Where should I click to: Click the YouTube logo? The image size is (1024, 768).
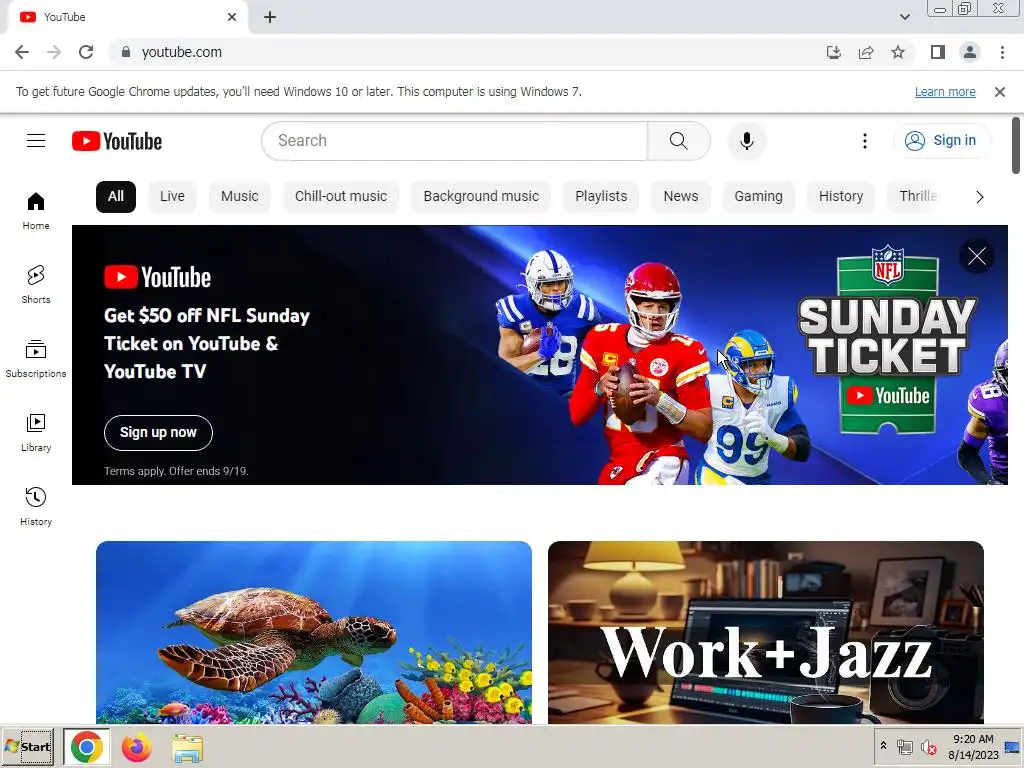117,141
